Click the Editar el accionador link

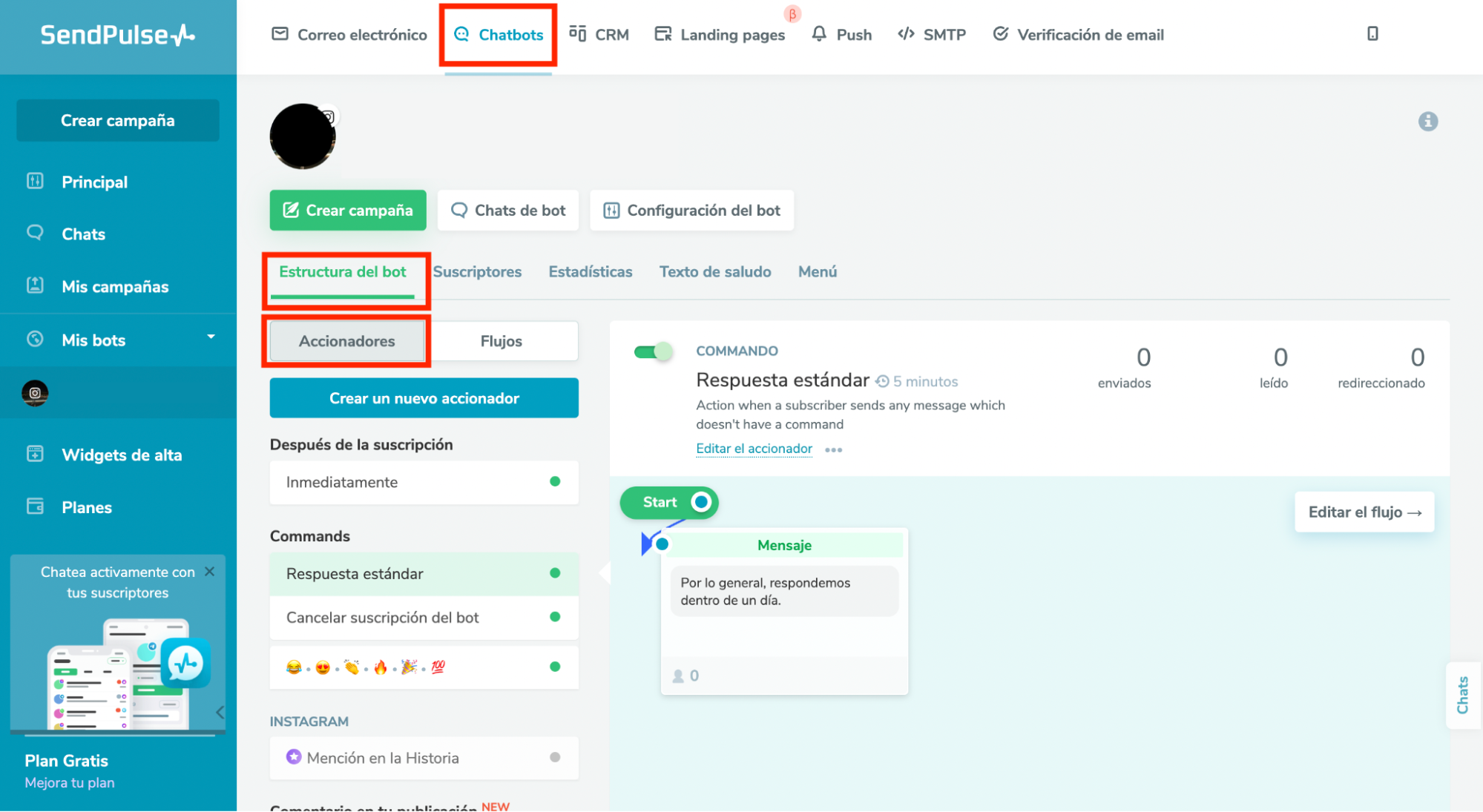tap(754, 449)
